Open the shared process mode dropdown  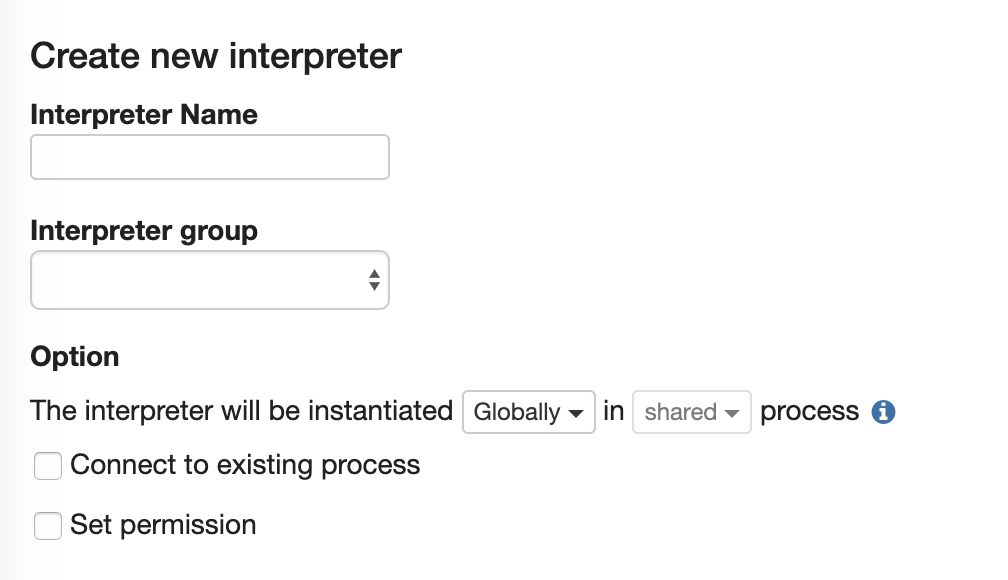691,412
